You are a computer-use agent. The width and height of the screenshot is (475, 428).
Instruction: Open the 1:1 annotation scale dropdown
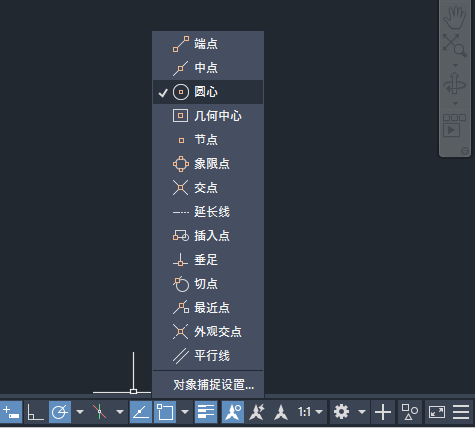[x=310, y=412]
